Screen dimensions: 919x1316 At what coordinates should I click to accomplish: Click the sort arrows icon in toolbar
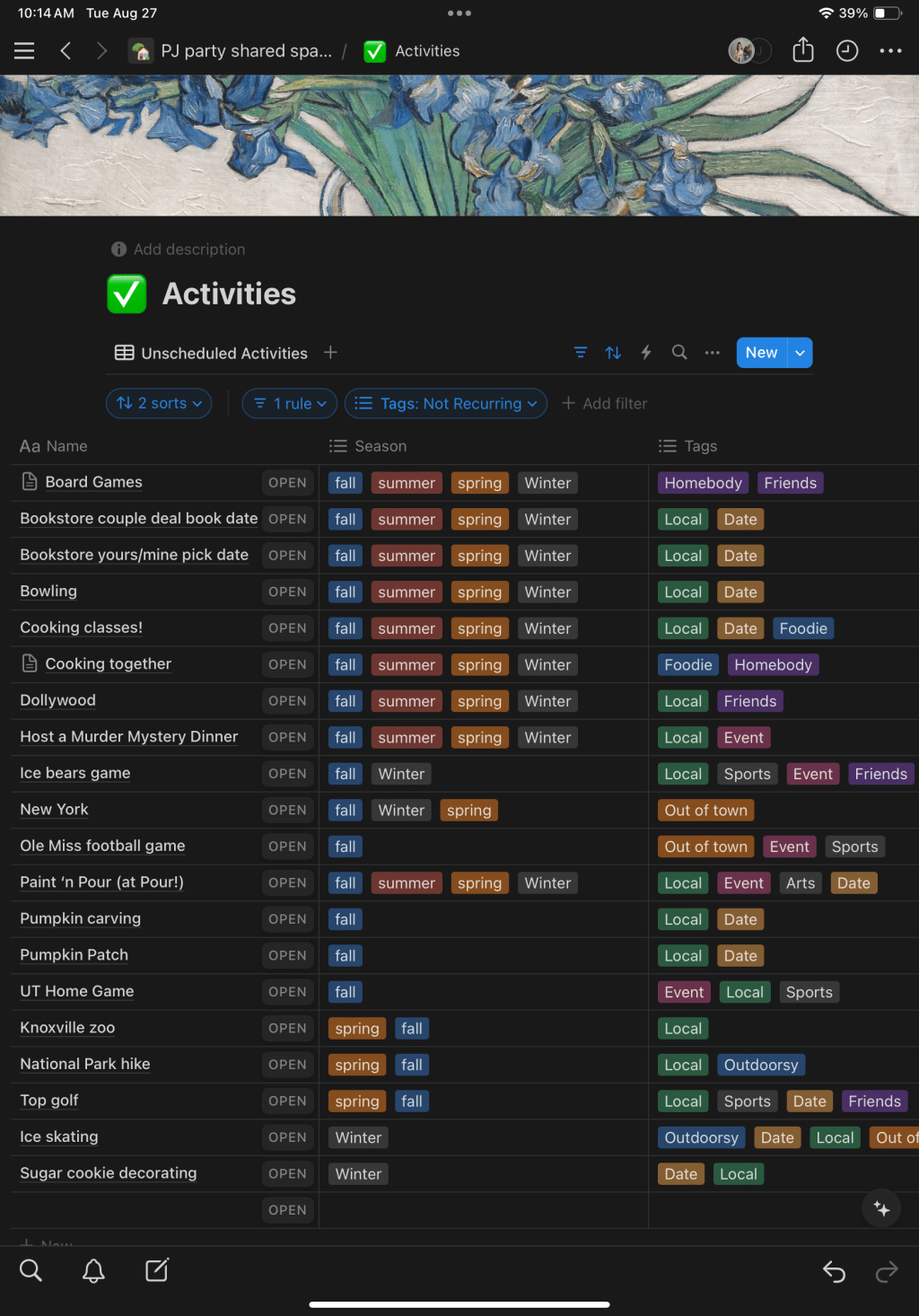point(613,353)
